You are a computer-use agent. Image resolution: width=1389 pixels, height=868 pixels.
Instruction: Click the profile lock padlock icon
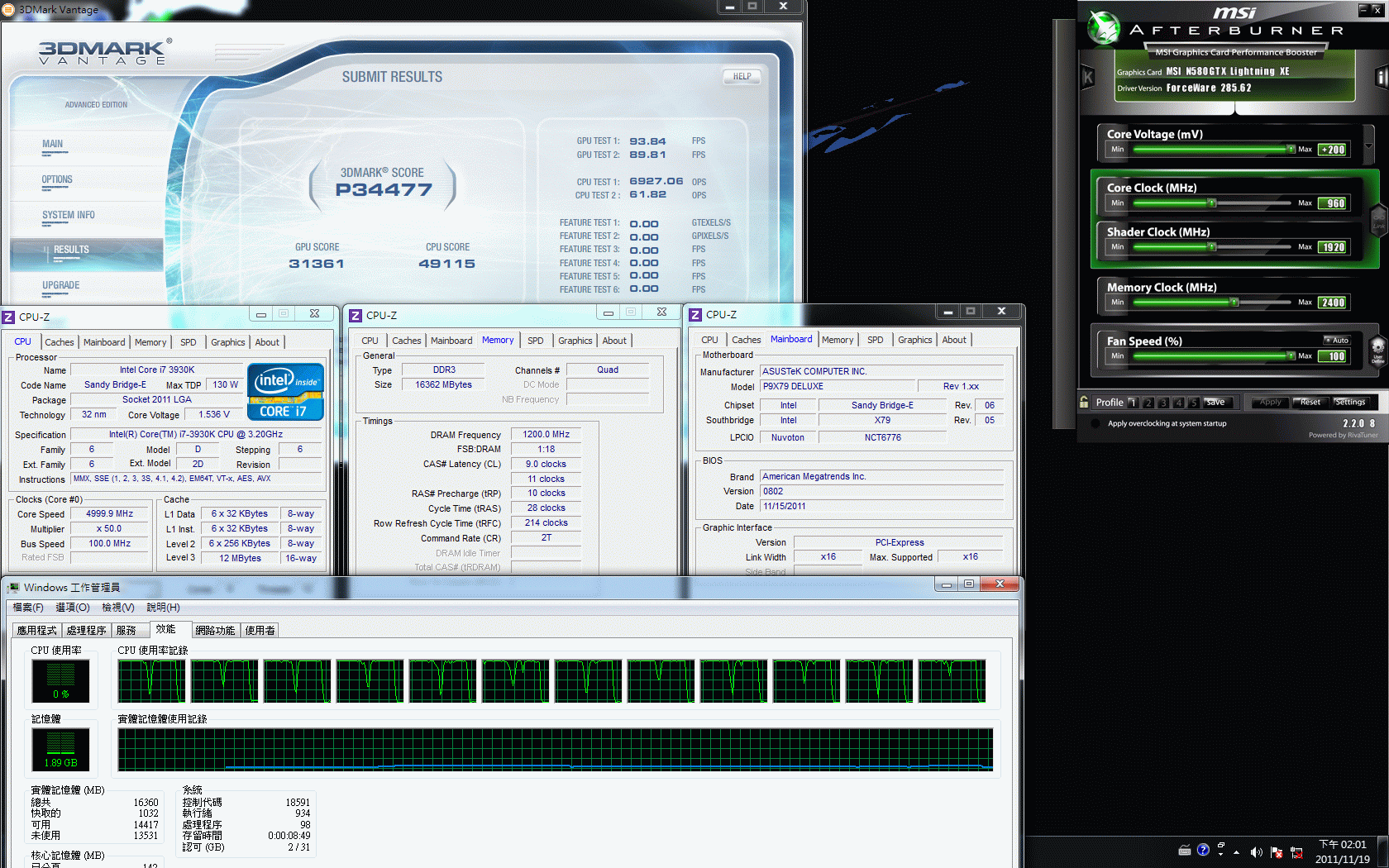click(1084, 402)
